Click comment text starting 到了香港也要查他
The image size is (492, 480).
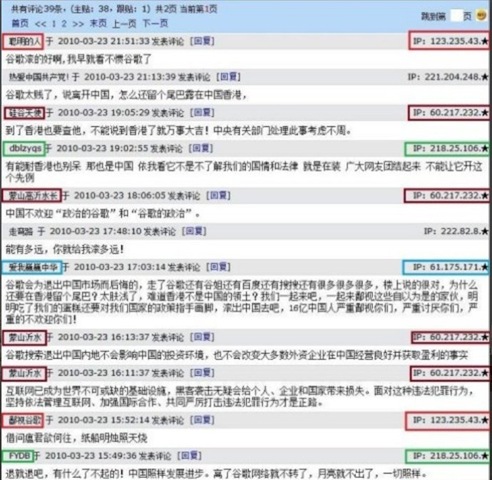click(179, 131)
